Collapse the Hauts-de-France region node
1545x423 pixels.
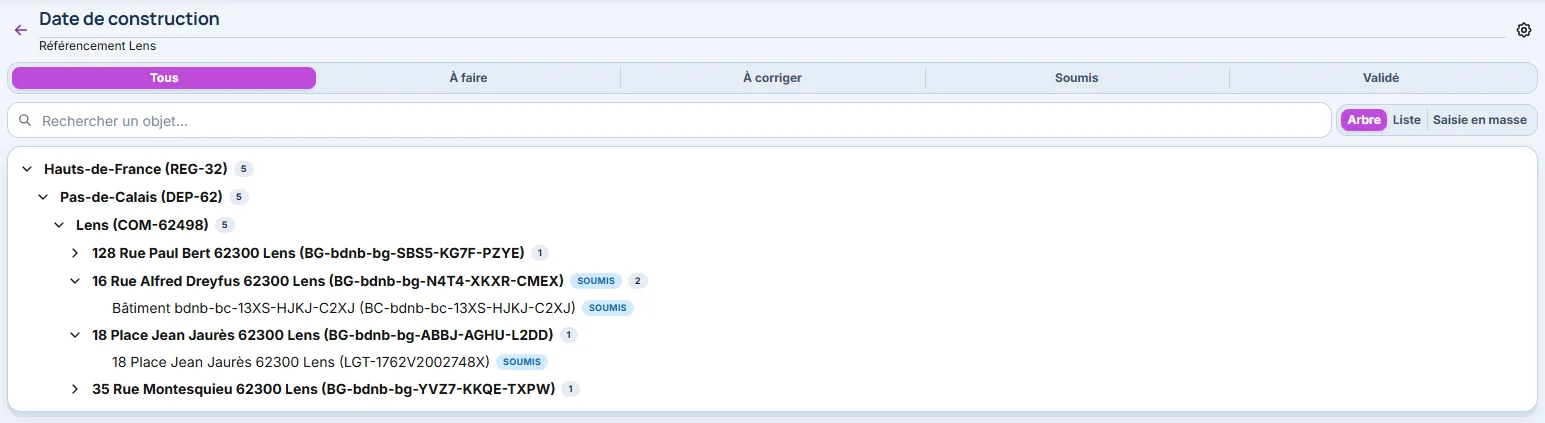click(27, 169)
